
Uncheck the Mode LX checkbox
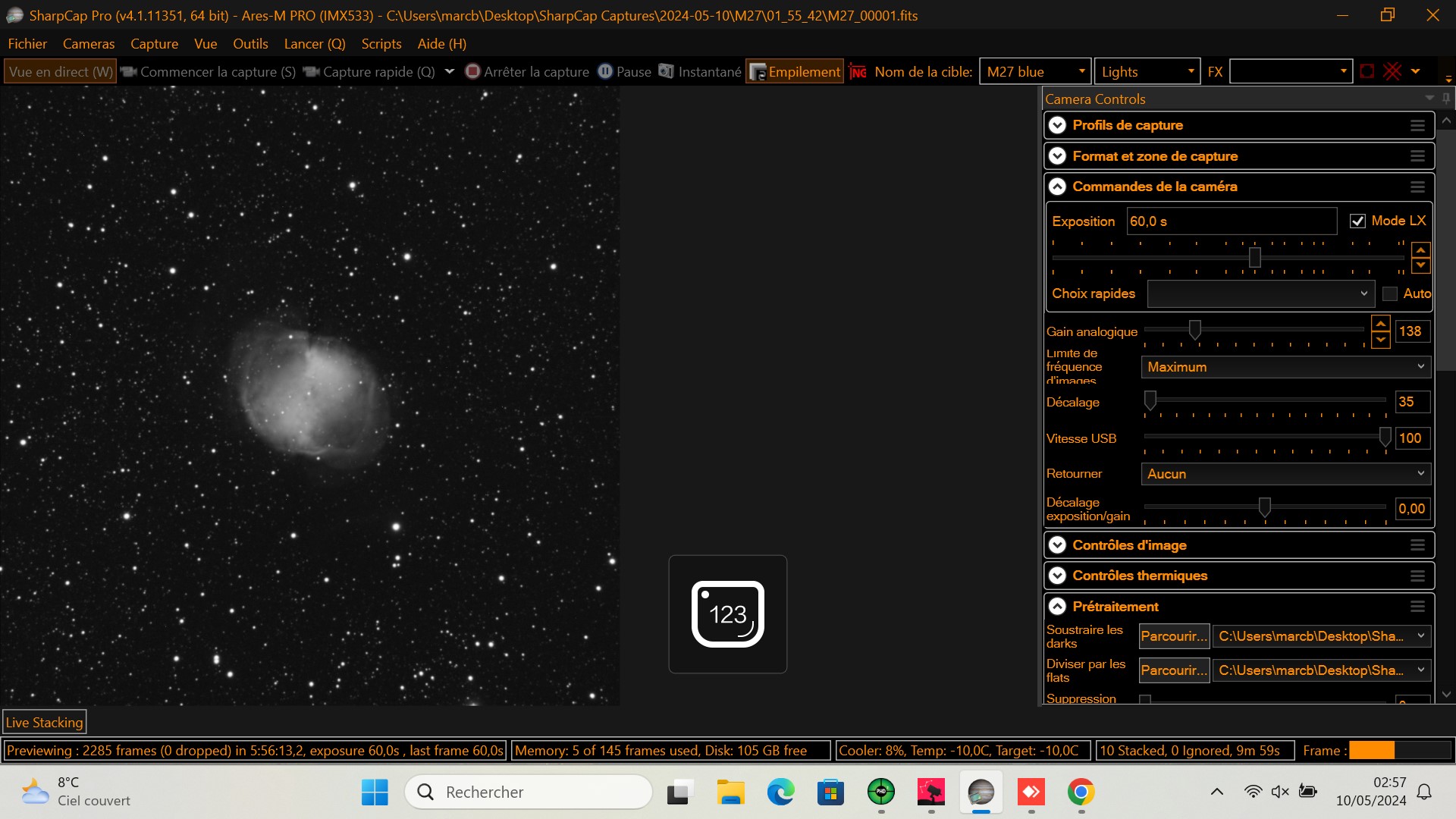tap(1359, 221)
